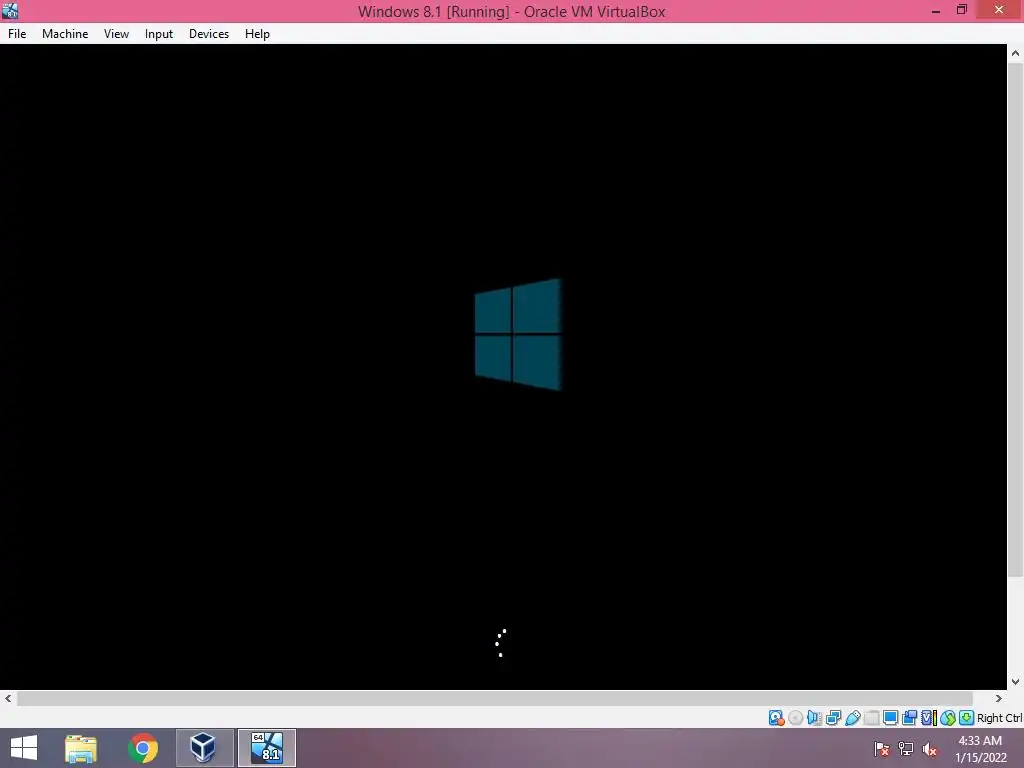Screen dimensions: 1024x768
Task: Open the View menu
Action: (116, 34)
